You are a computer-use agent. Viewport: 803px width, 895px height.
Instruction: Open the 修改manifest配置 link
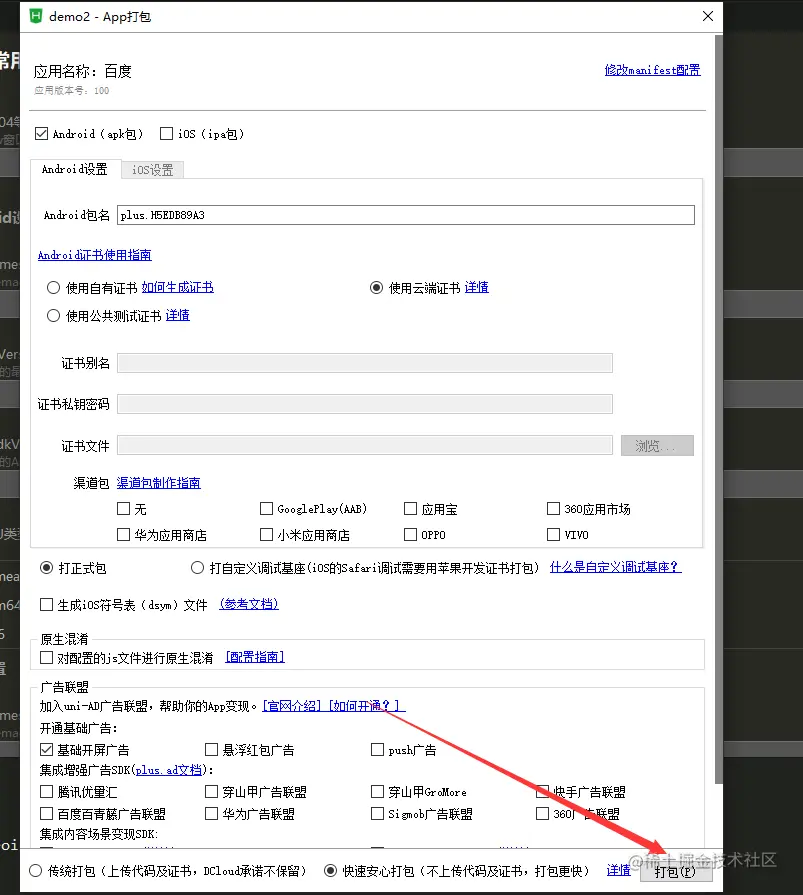tap(652, 69)
